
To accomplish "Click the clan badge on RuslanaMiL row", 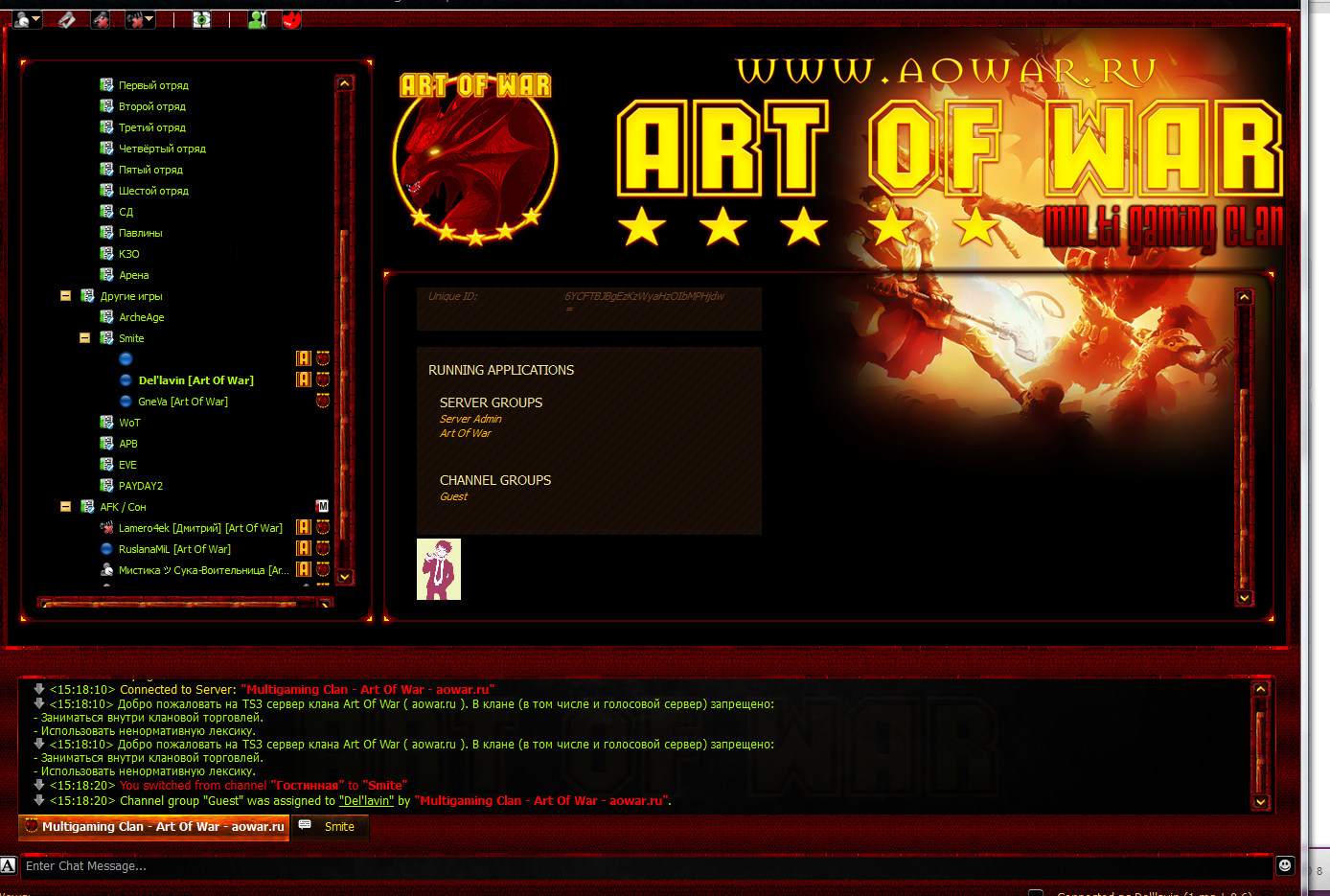I will click(323, 548).
